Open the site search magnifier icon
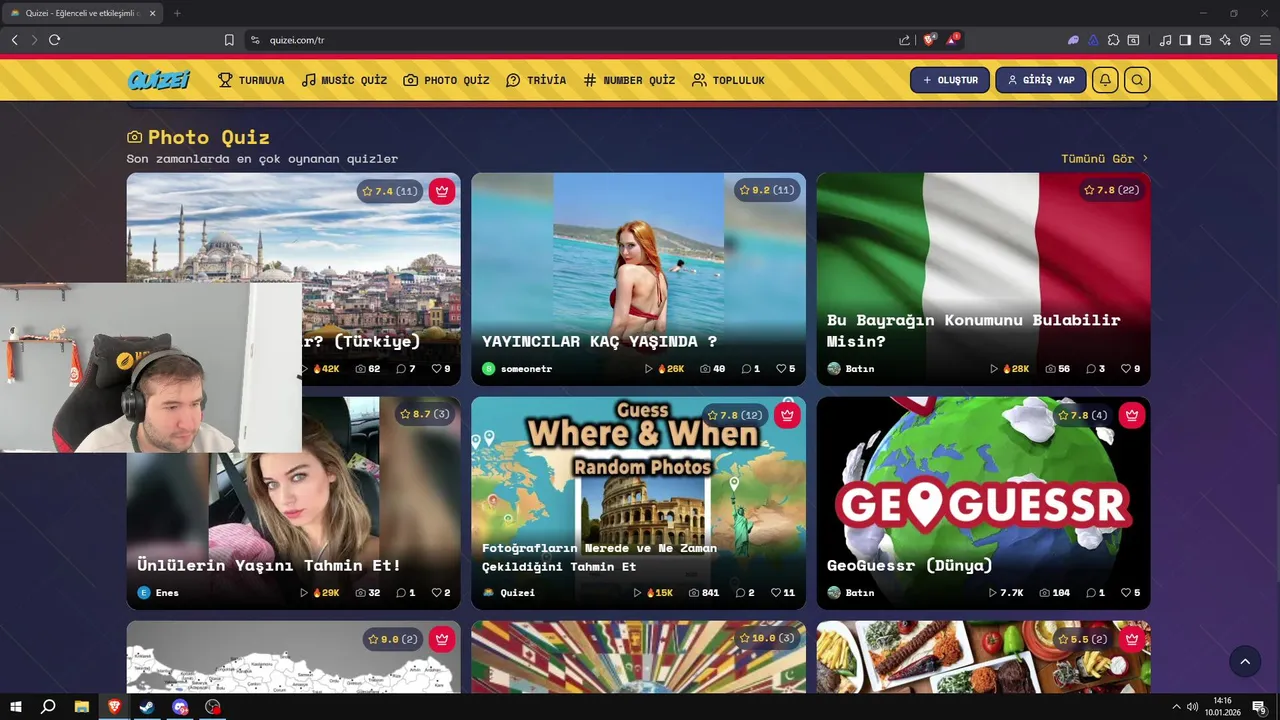The width and height of the screenshot is (1280, 720). [x=1137, y=80]
